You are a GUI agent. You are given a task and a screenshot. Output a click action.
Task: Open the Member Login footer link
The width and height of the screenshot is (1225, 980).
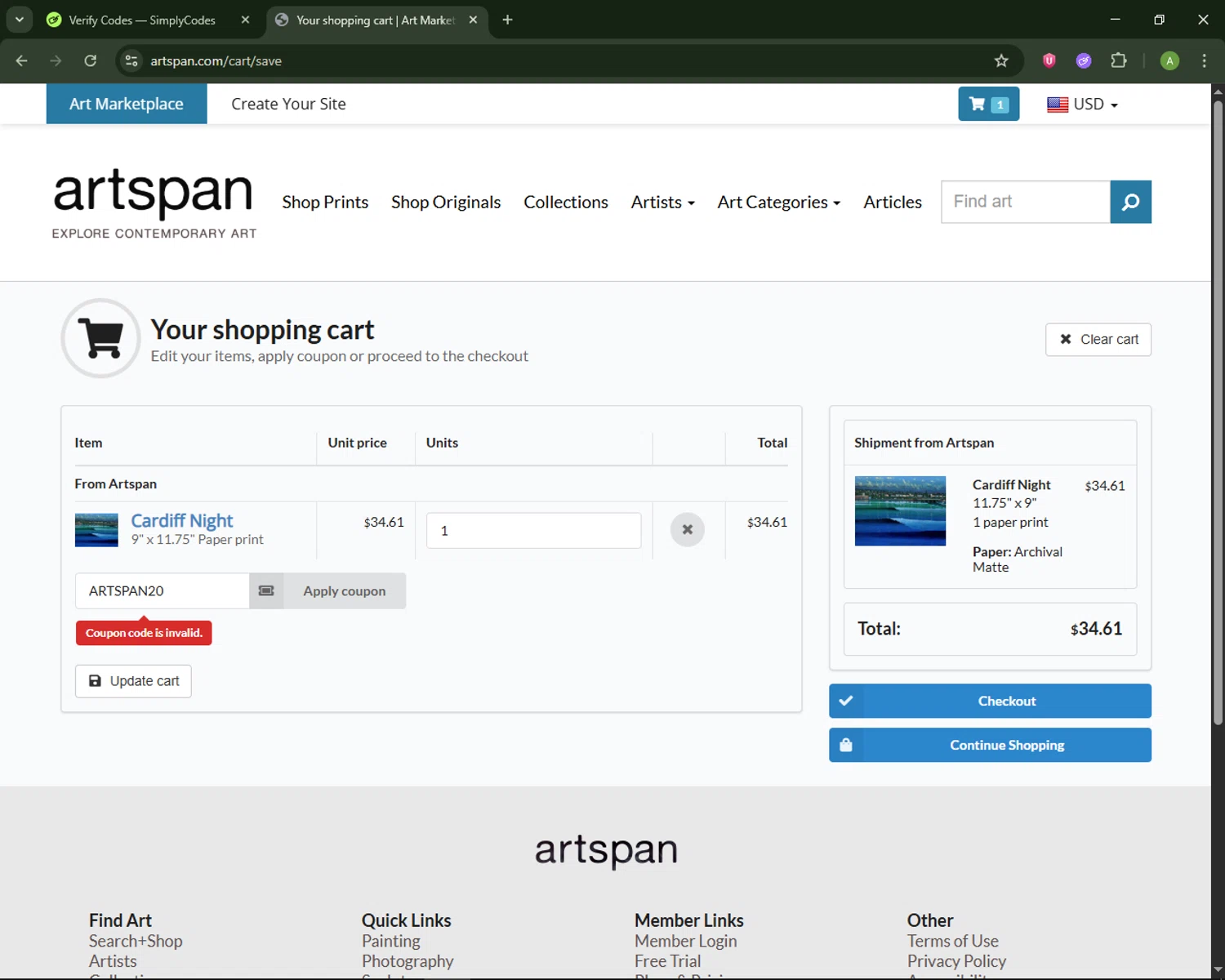(x=685, y=941)
